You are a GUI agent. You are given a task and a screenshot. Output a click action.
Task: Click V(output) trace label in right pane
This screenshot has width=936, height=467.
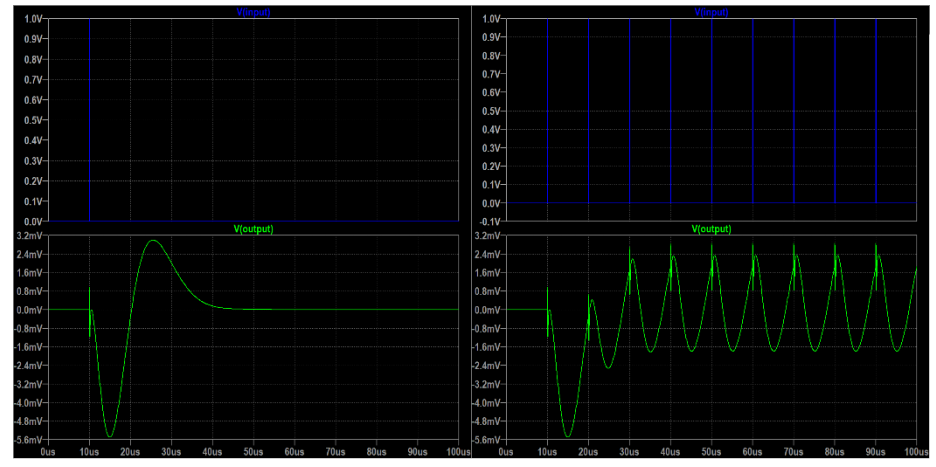tap(712, 229)
